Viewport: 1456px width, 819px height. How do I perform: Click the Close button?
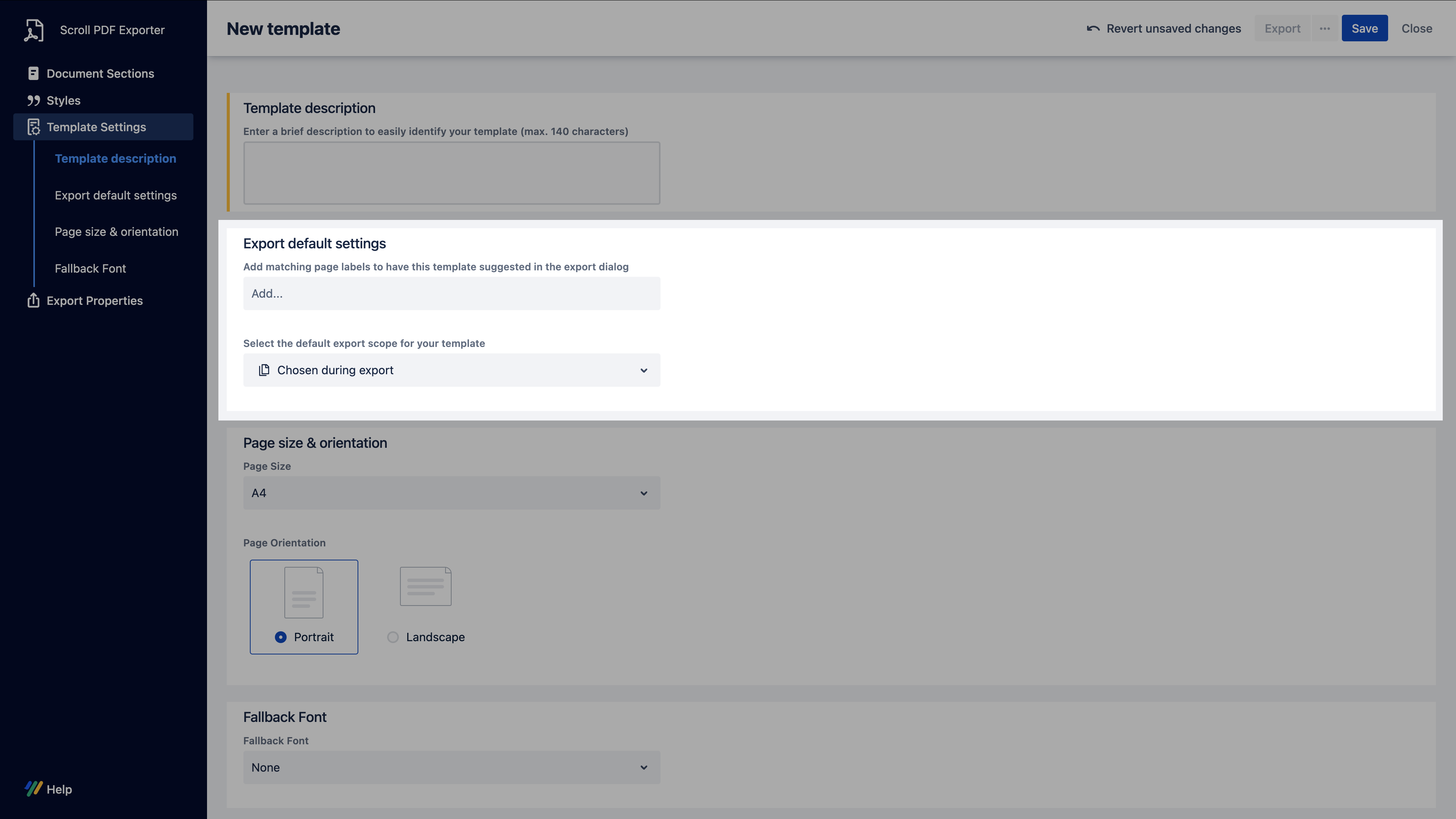tap(1417, 29)
